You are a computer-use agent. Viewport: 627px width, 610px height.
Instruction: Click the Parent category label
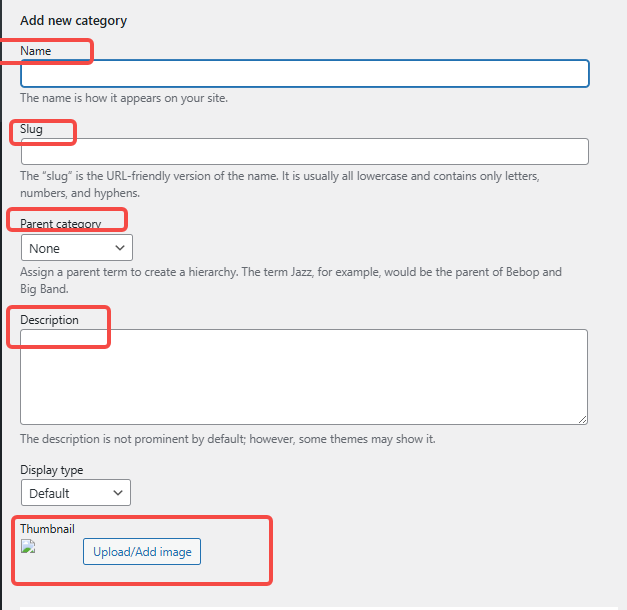coord(60,224)
